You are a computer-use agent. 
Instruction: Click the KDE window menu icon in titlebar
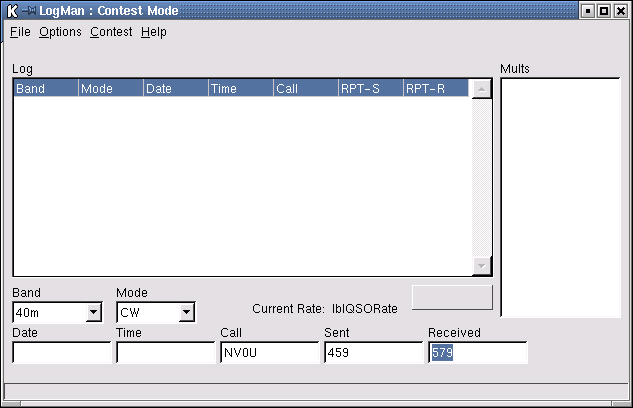click(x=12, y=10)
